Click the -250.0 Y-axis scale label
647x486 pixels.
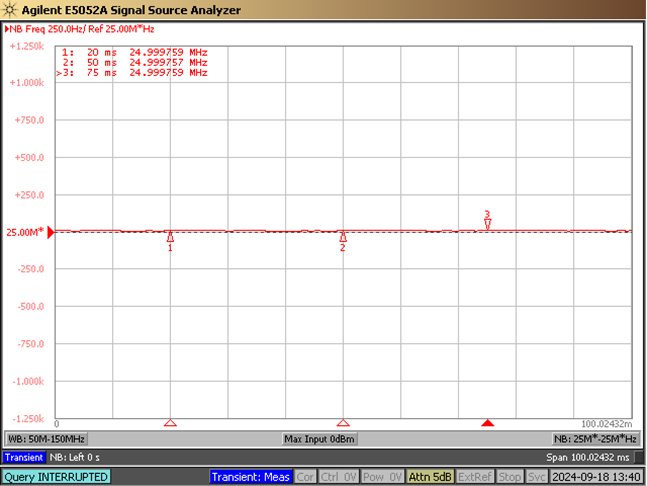click(31, 269)
